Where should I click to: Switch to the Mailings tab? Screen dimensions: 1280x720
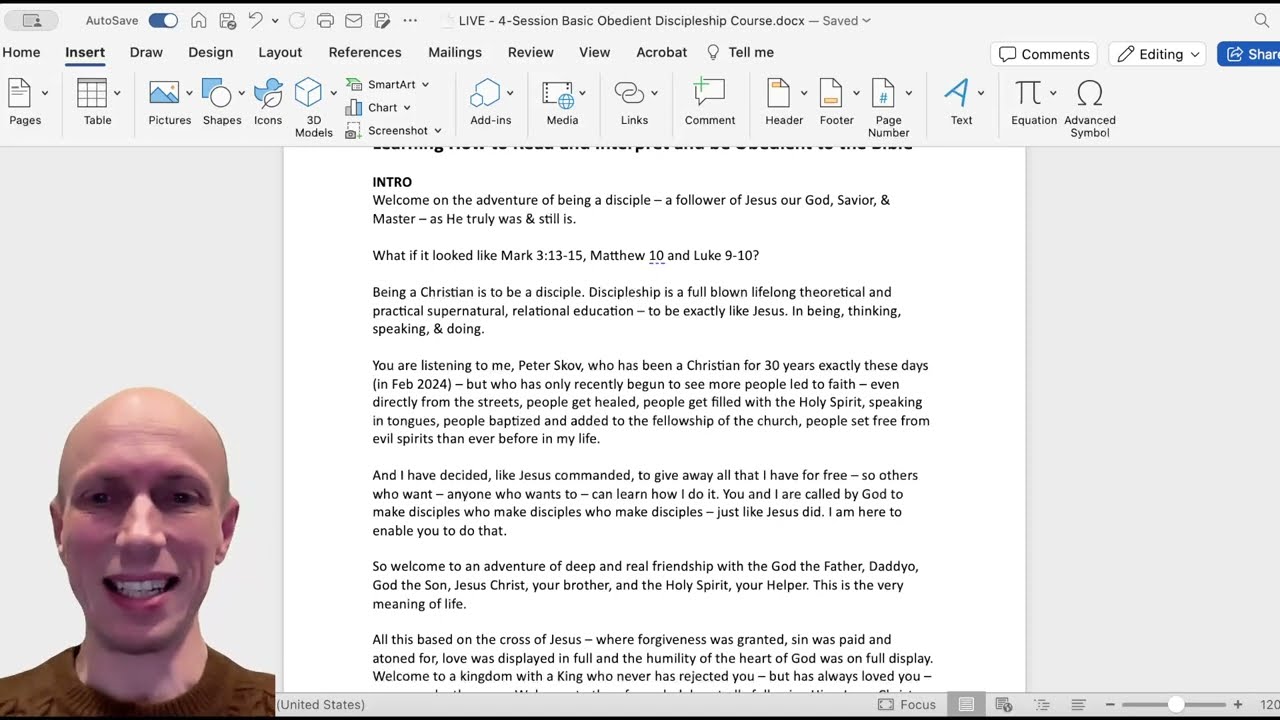(455, 52)
